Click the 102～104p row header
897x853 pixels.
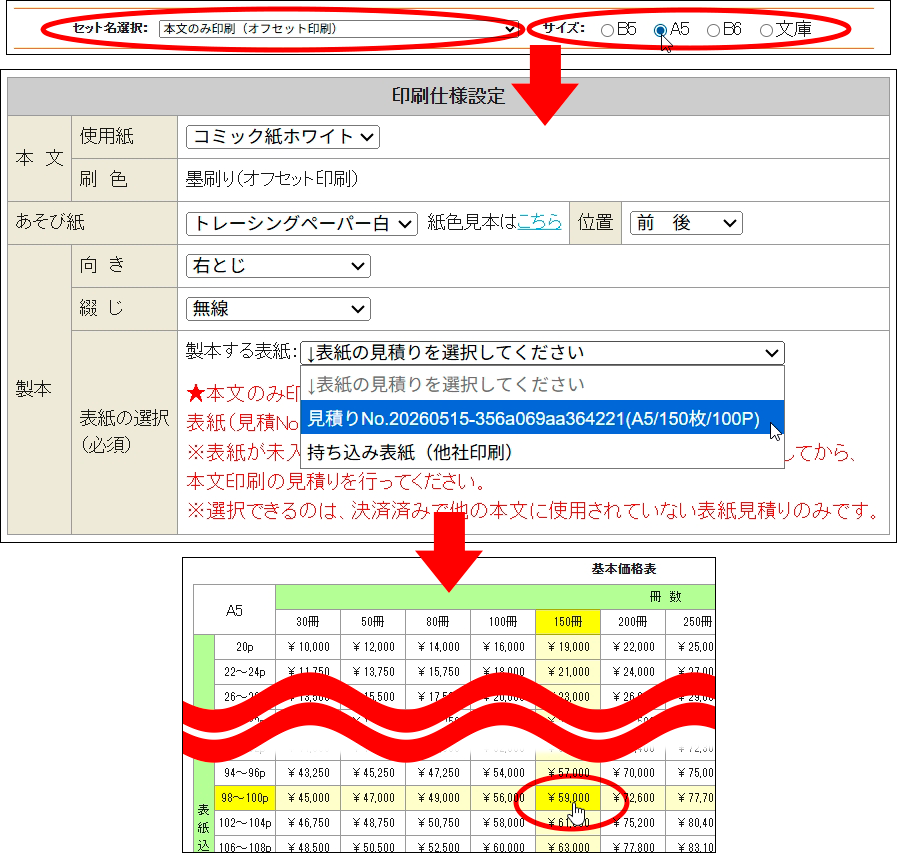tap(245, 823)
